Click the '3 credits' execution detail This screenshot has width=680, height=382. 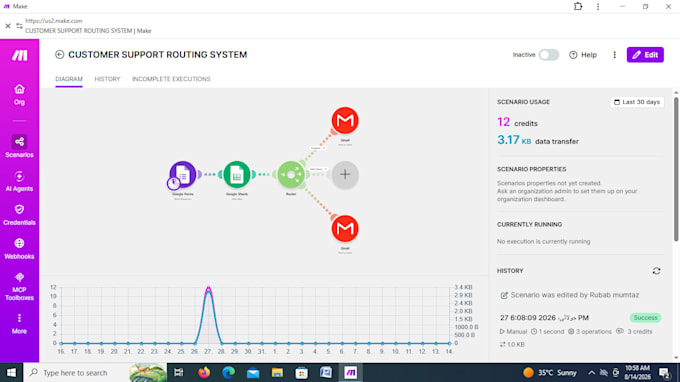pos(634,331)
